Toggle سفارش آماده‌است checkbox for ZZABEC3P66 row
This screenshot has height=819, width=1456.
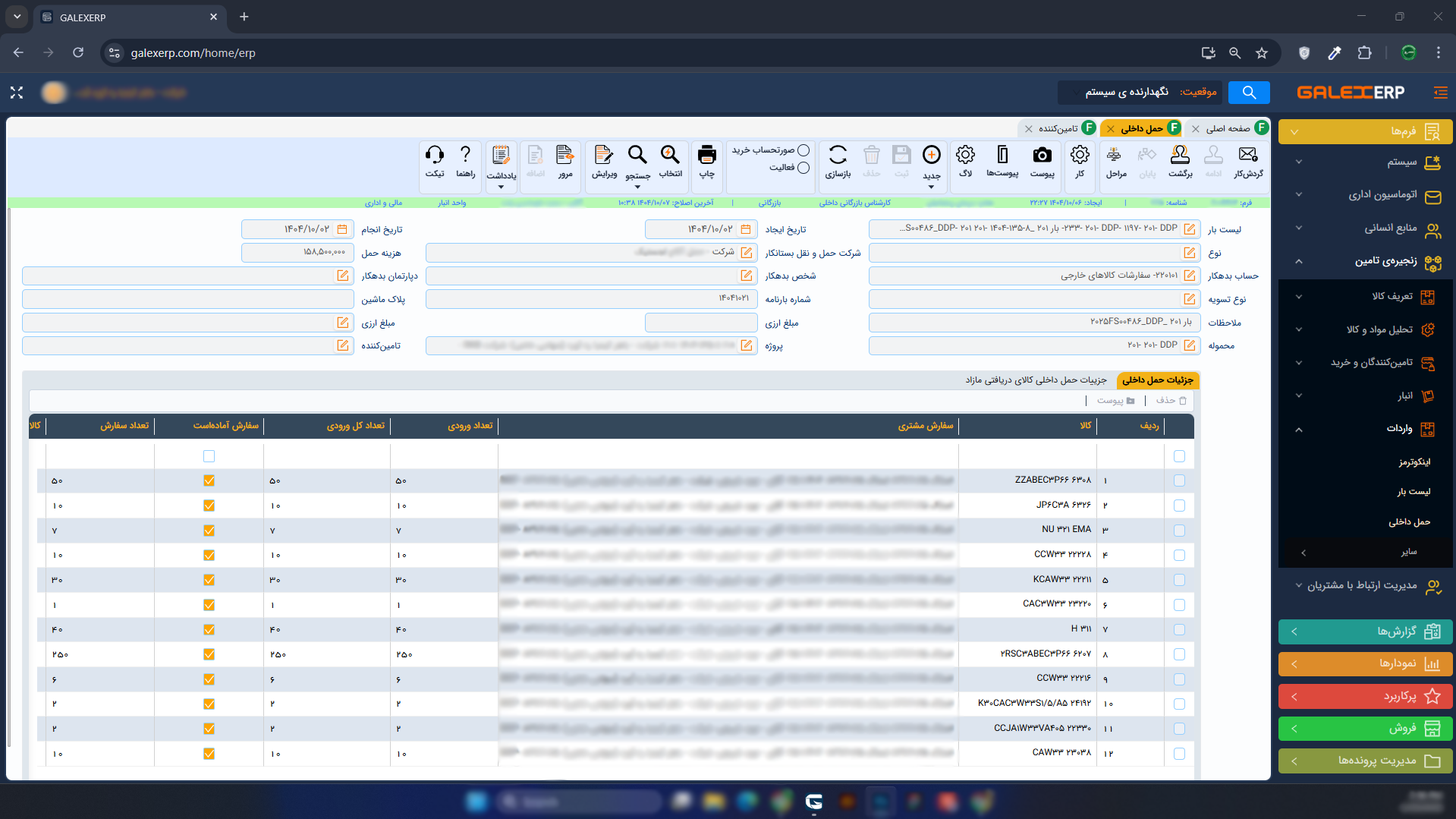click(x=209, y=480)
